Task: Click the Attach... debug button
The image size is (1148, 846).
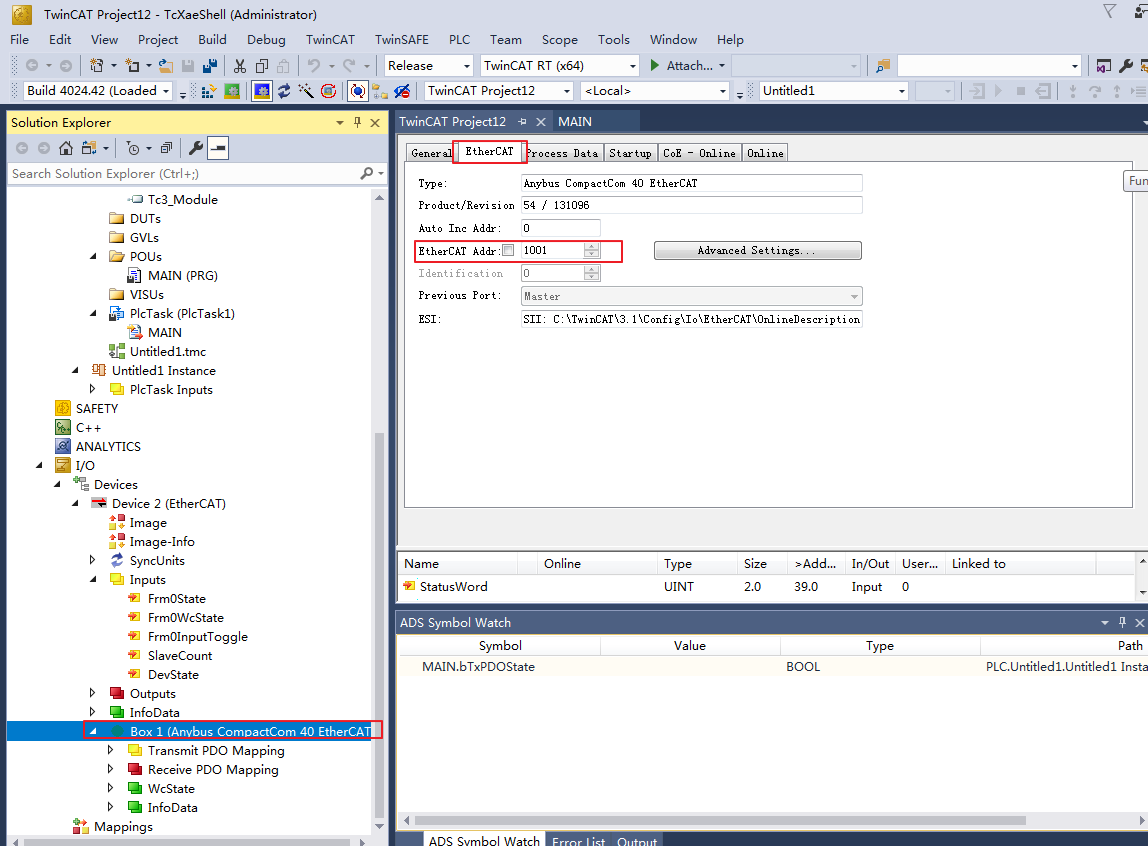Action: (689, 66)
